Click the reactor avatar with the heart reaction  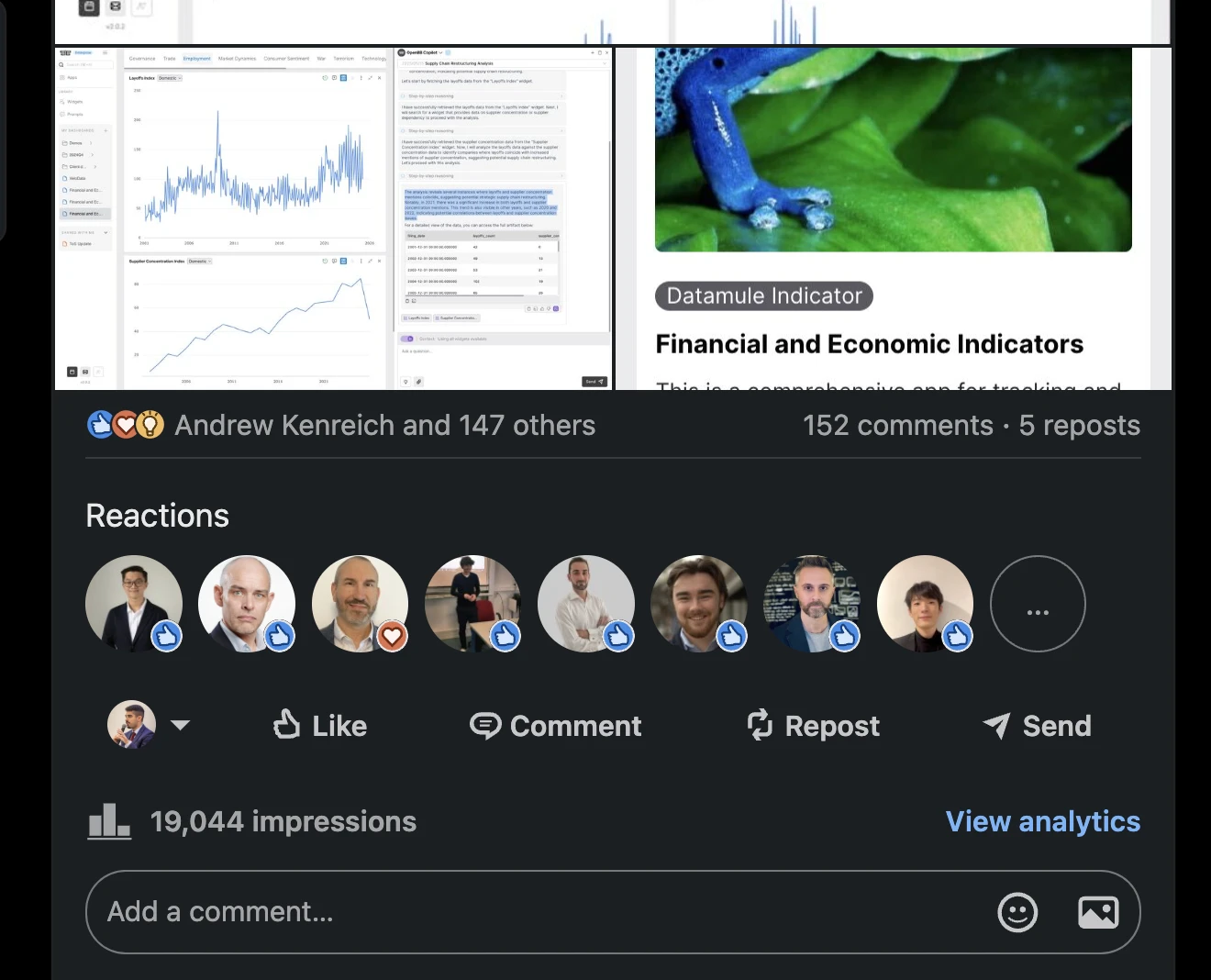click(x=361, y=604)
